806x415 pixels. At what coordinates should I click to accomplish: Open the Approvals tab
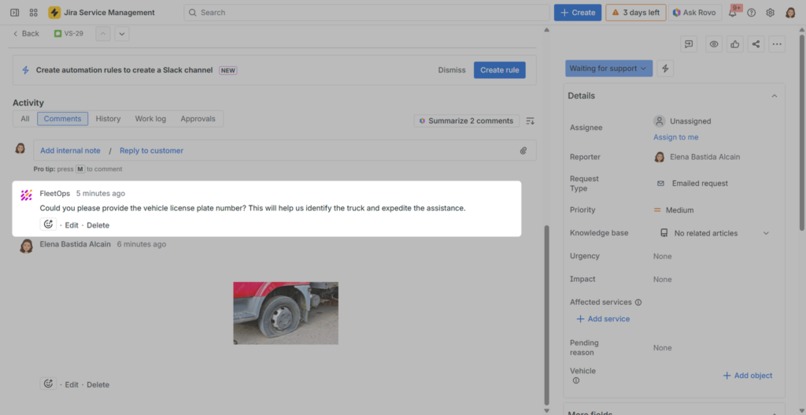[x=198, y=119]
